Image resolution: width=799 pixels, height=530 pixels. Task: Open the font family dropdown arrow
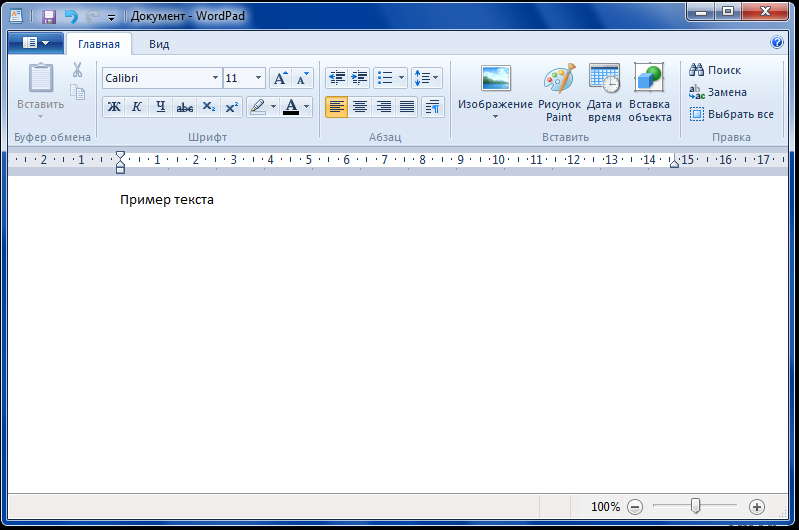tap(216, 78)
